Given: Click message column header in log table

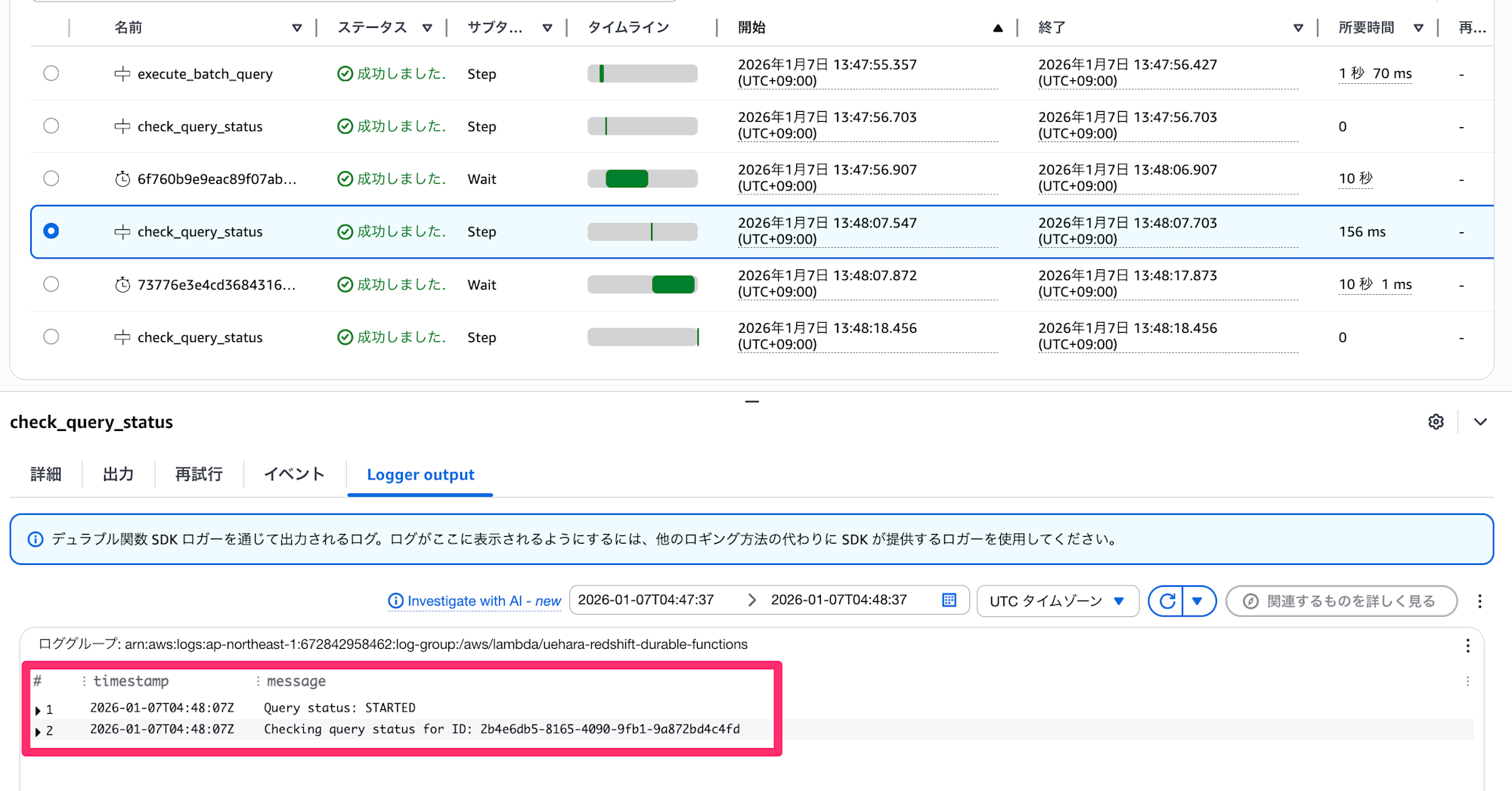Looking at the screenshot, I should click(x=296, y=681).
